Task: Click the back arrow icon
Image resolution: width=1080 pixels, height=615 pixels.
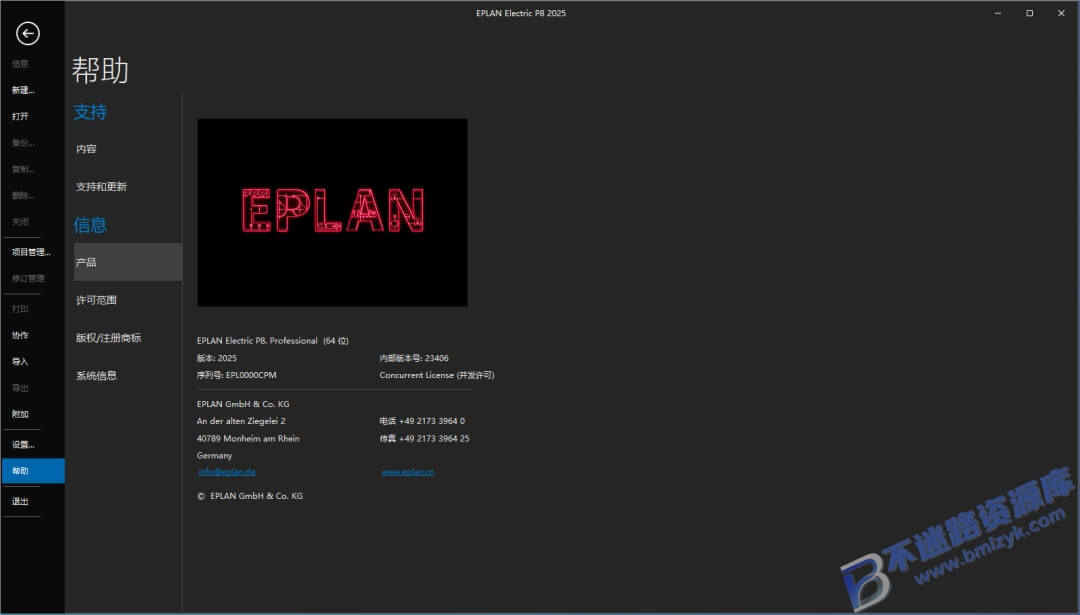Action: pyautogui.click(x=28, y=33)
